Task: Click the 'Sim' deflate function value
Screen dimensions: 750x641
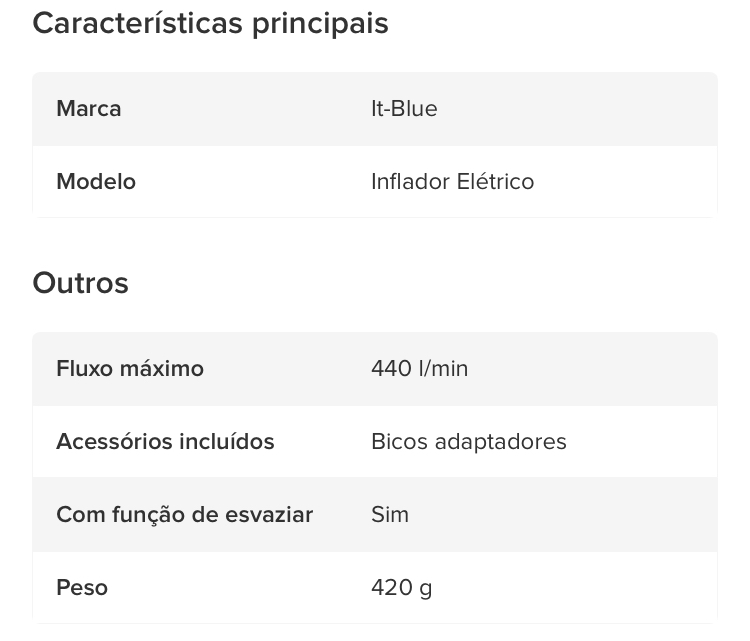Action: click(390, 515)
